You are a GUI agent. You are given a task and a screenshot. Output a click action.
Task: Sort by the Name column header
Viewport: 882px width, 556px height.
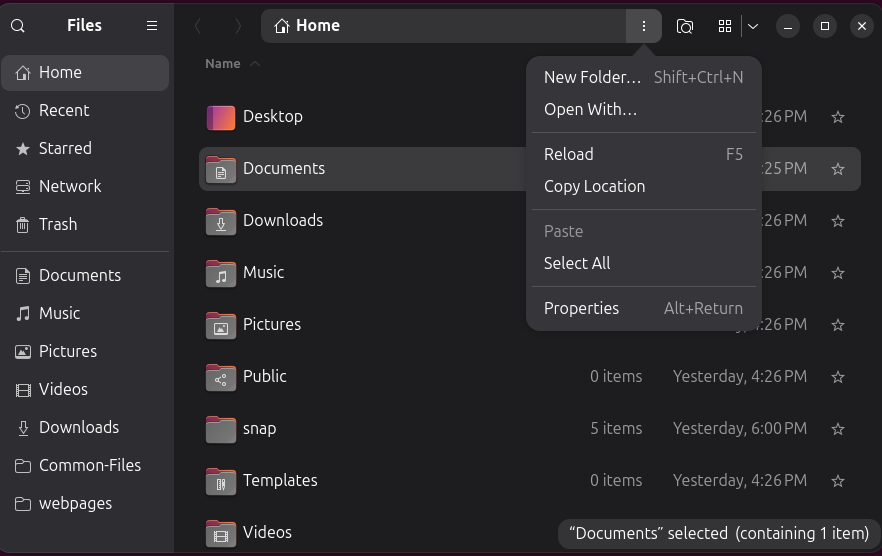[x=223, y=64]
